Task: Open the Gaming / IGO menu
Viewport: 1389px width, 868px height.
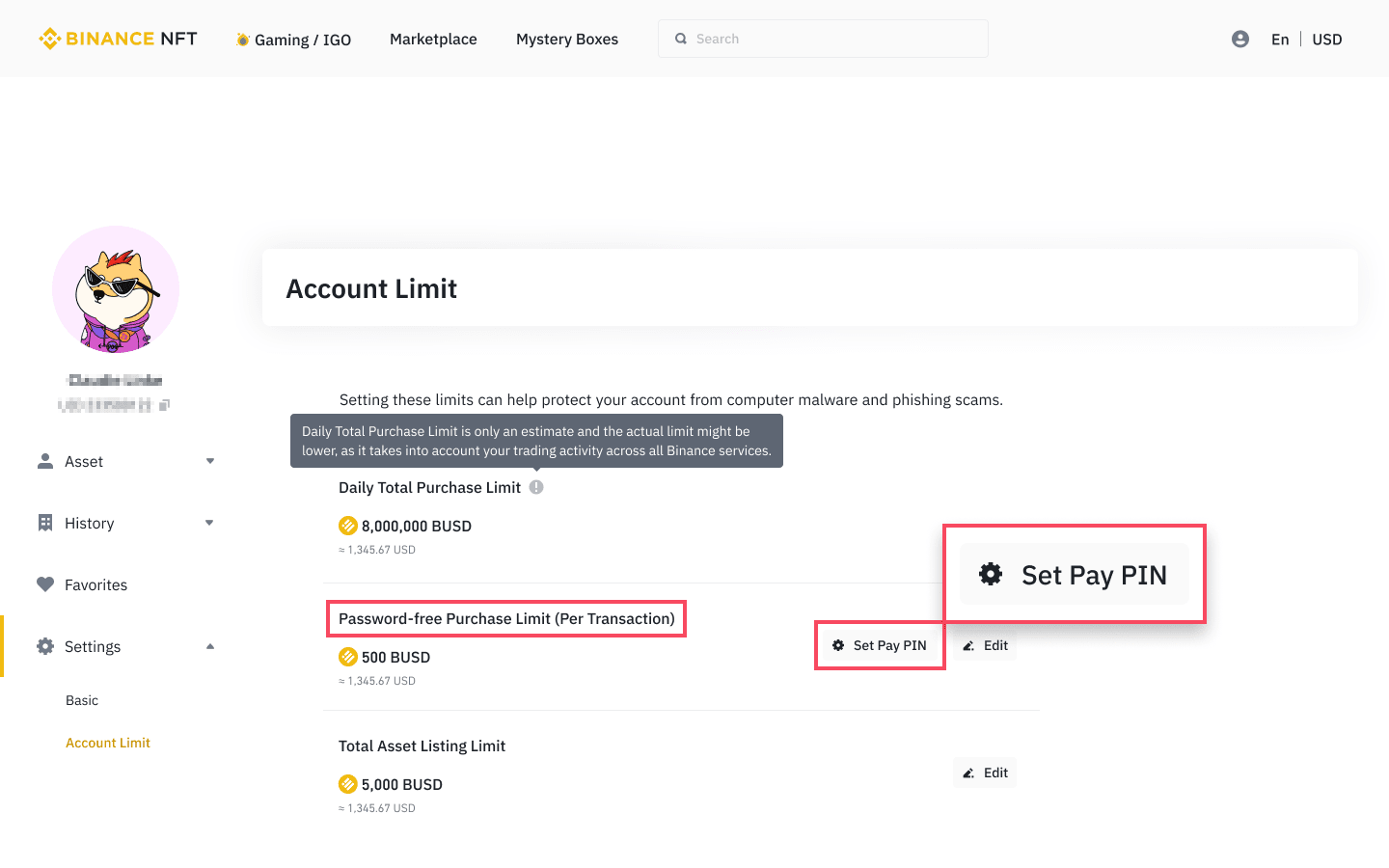Action: 293,40
